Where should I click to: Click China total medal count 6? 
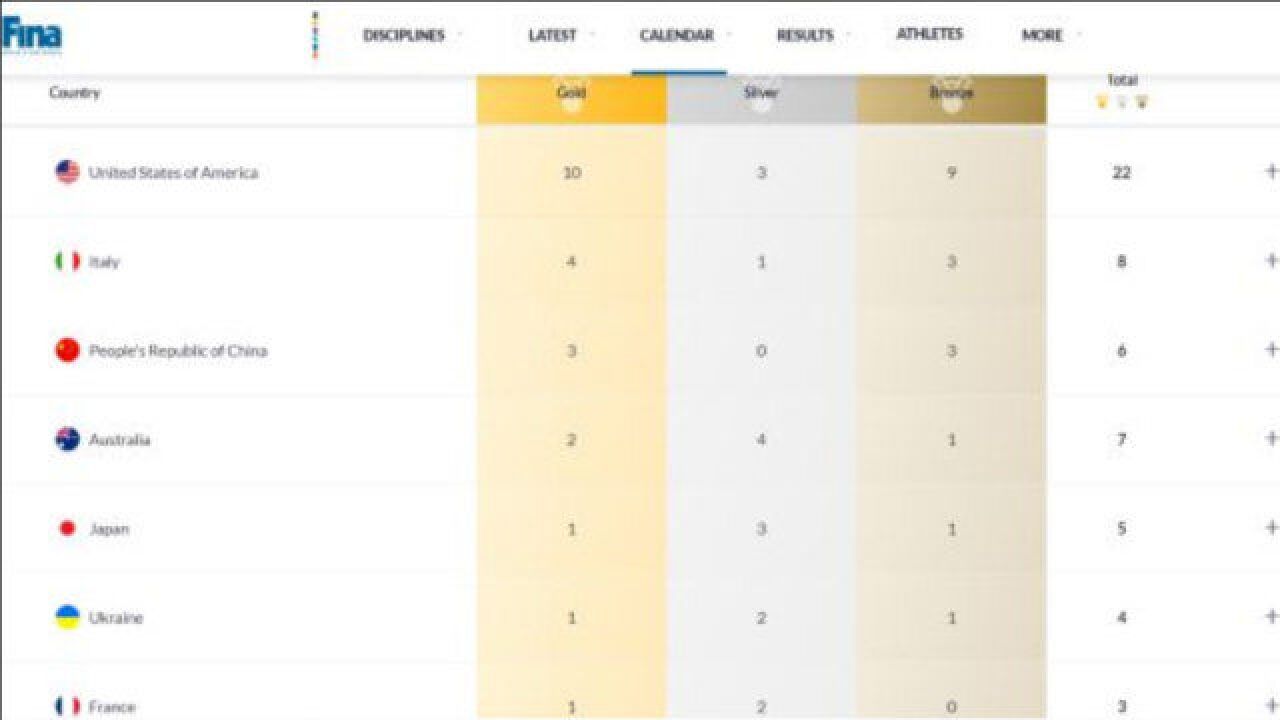point(1121,350)
